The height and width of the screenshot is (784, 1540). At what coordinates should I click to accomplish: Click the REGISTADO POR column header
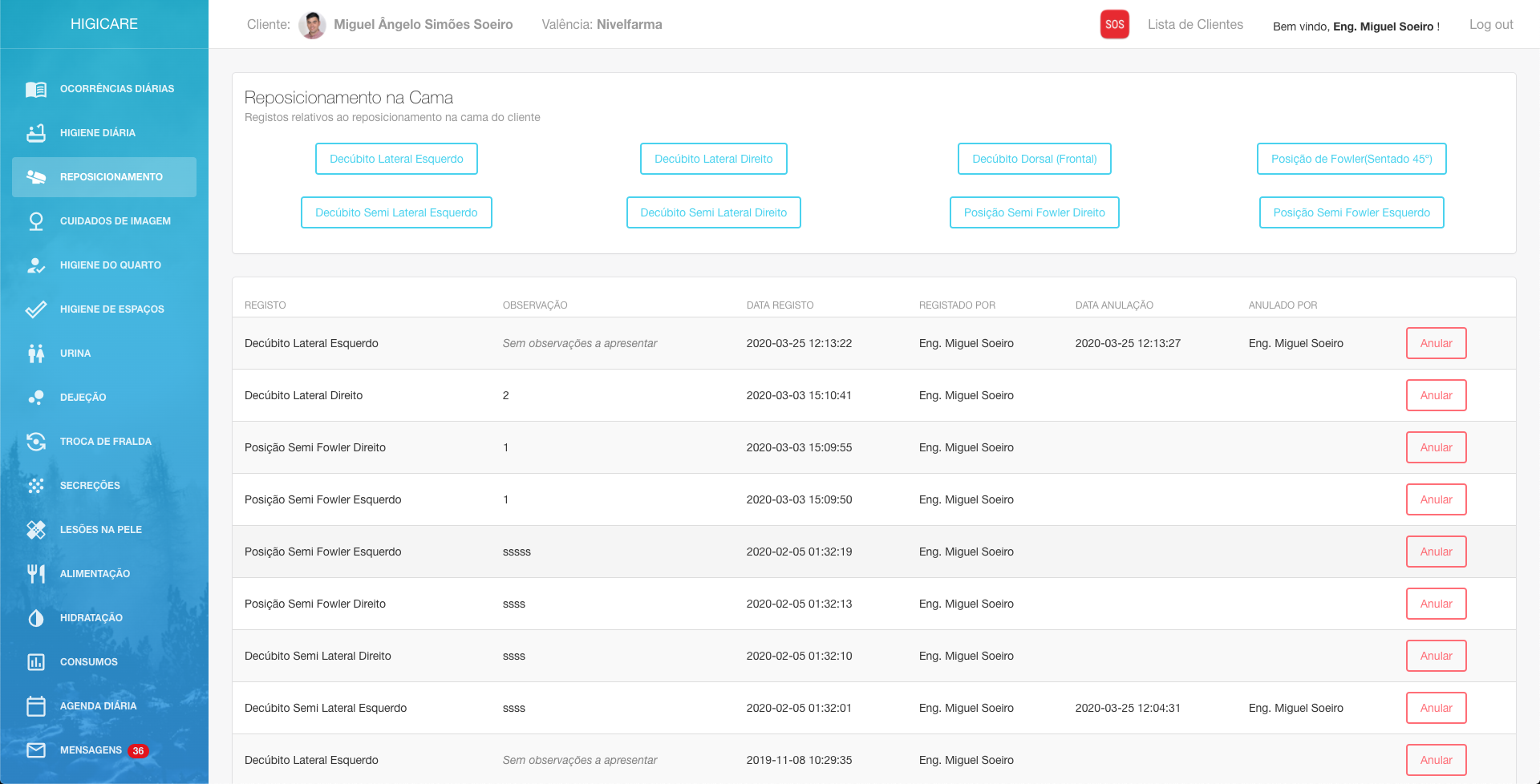point(957,305)
